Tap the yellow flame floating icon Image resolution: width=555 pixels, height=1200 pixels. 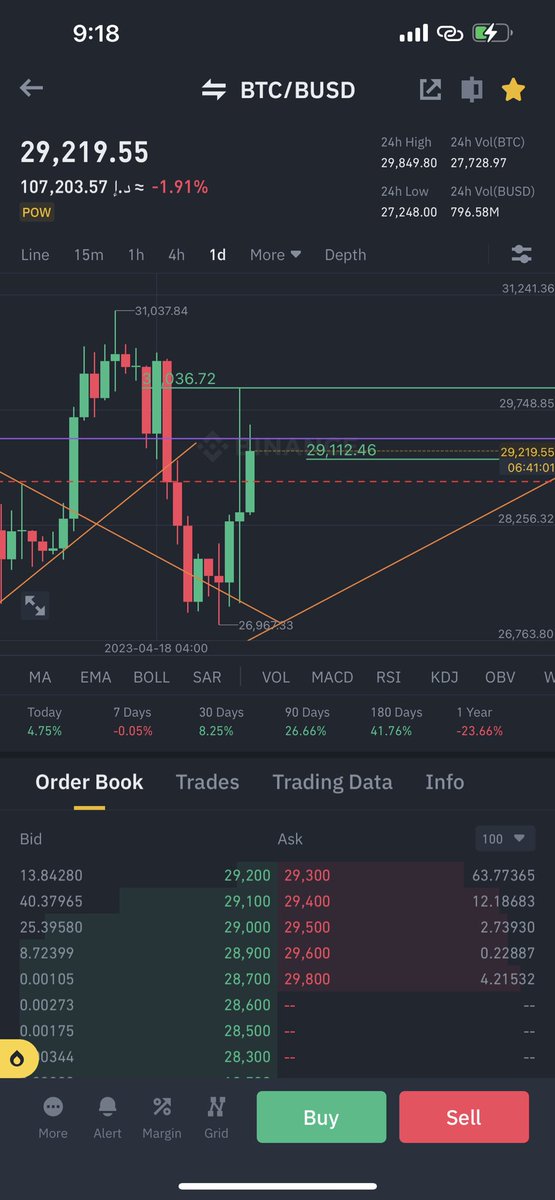[17, 1059]
